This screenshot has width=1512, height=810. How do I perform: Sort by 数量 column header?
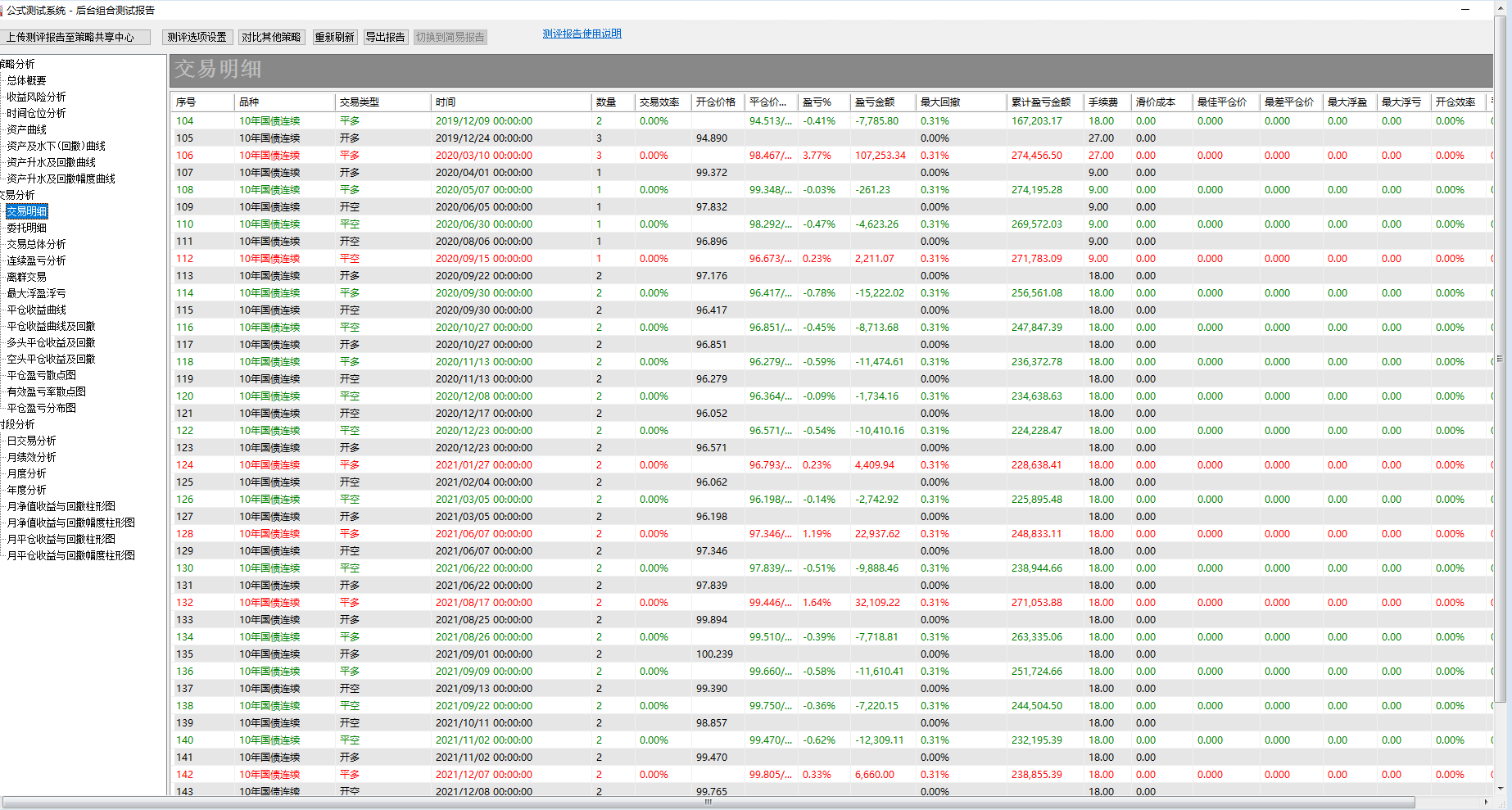[613, 102]
